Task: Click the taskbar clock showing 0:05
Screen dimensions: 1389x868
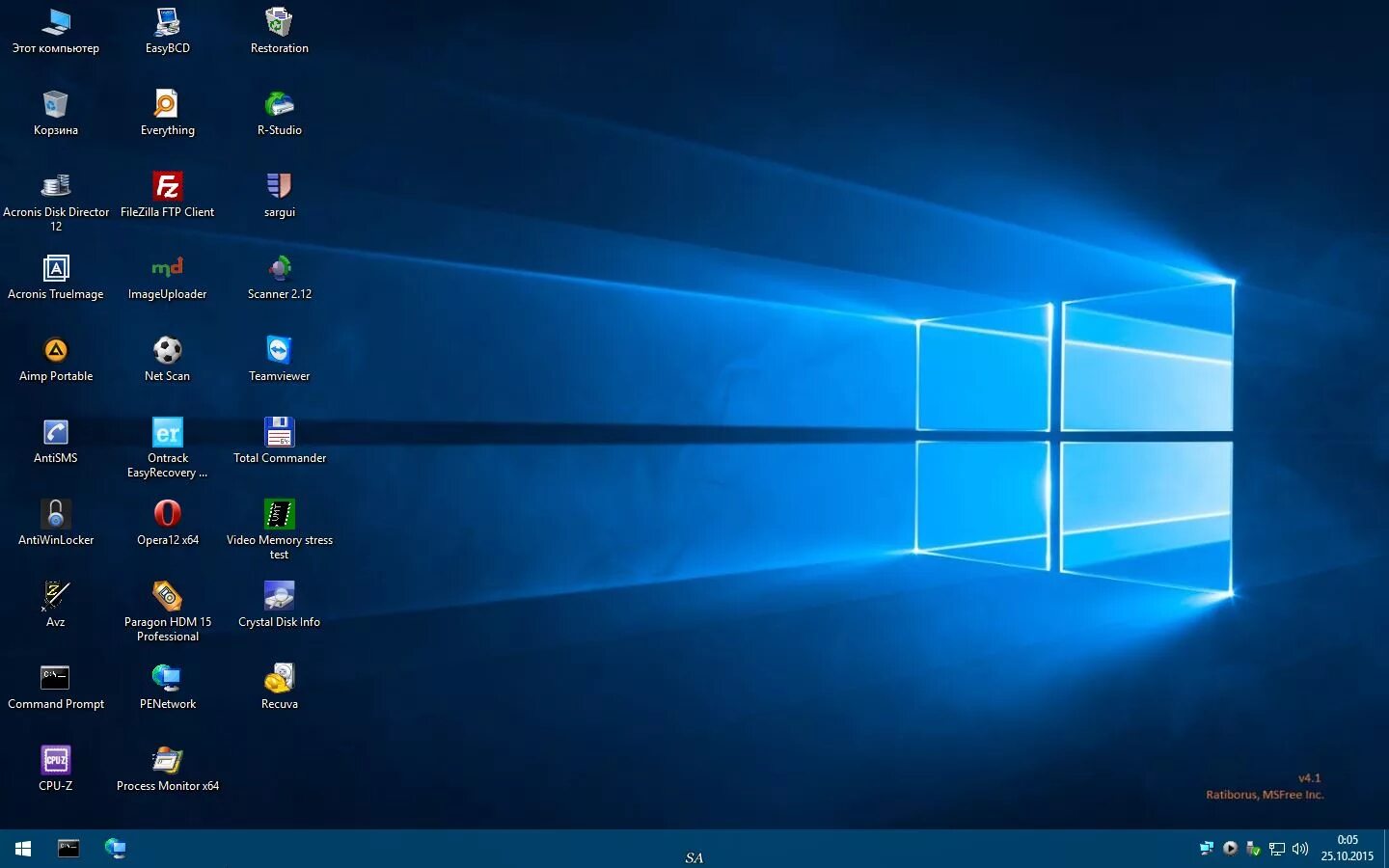Action: point(1348,848)
